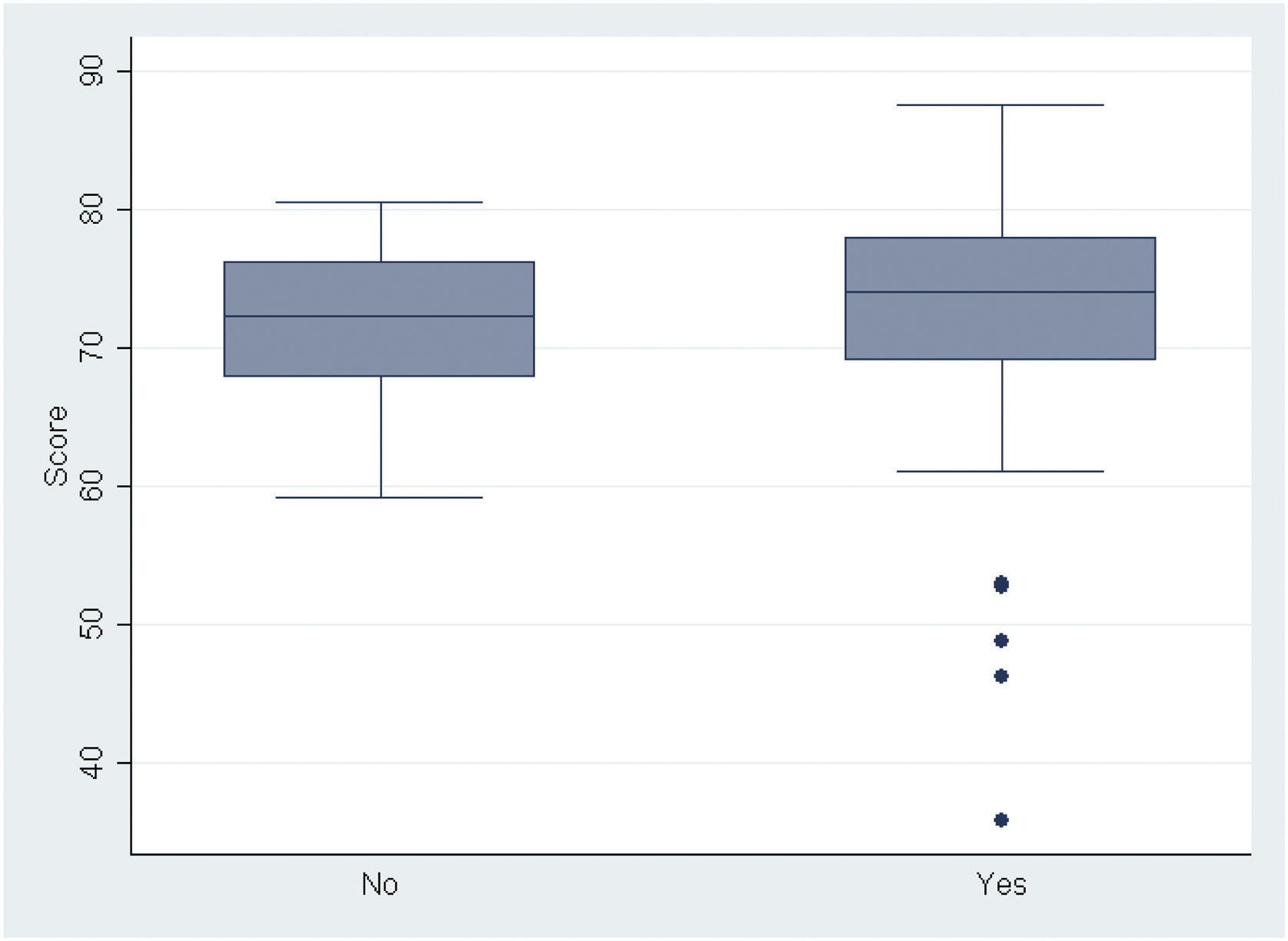The image size is (1288, 941).
Task: Click the 40 tick label on y-axis
Action: tap(92, 763)
